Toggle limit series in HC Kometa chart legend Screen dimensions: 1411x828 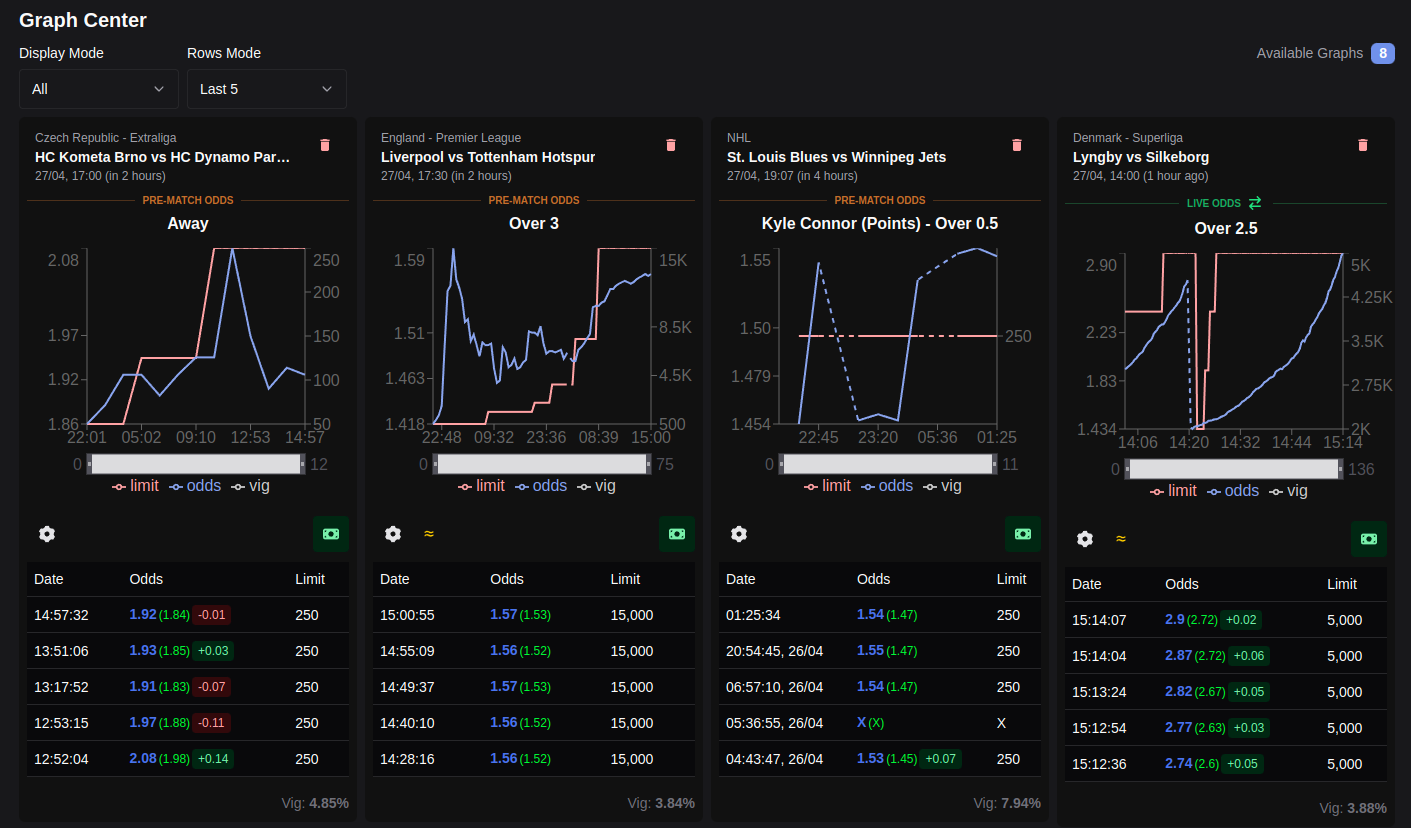(139, 486)
